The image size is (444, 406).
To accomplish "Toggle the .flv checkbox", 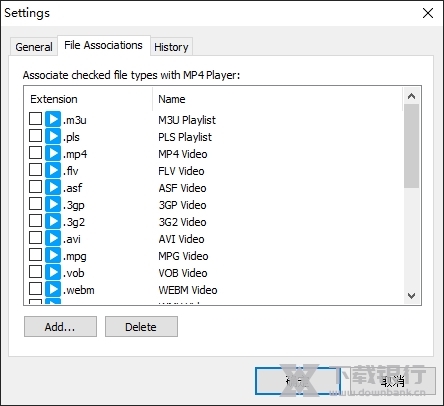I will pos(35,170).
